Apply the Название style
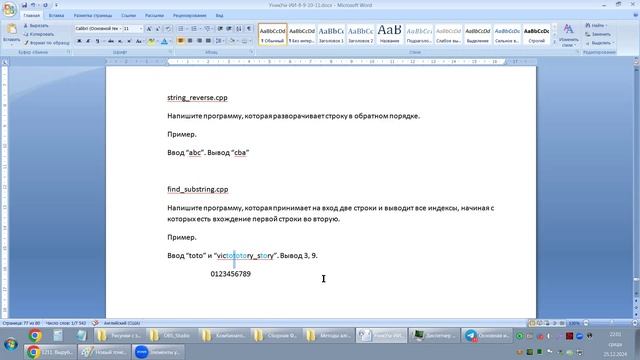 (x=389, y=34)
